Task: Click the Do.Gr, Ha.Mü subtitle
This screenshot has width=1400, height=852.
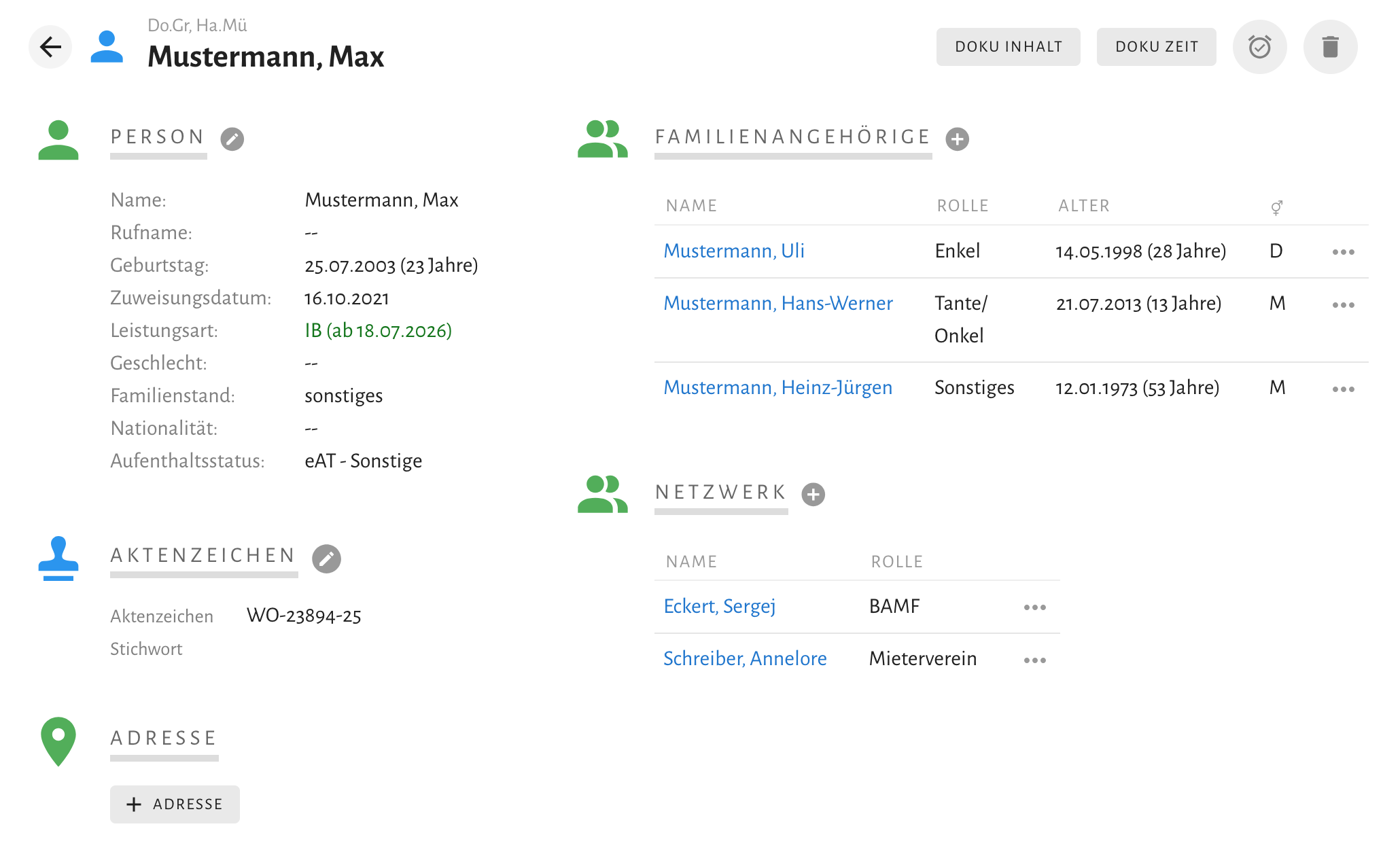Action: coord(197,25)
